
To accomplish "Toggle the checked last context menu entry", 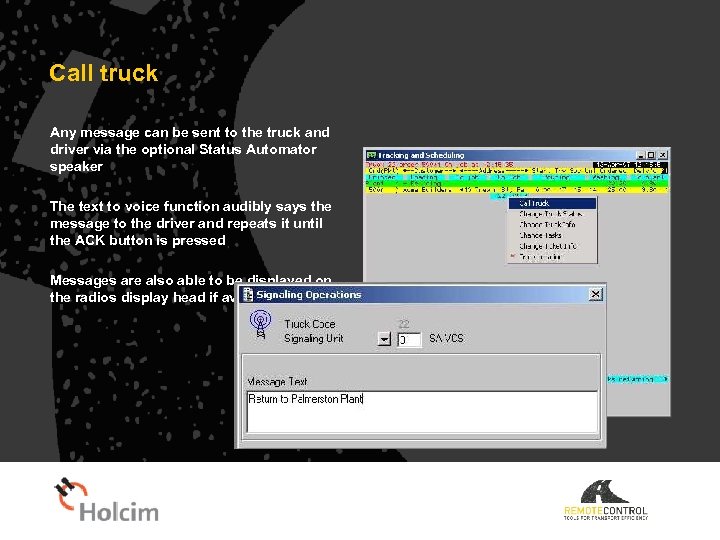I will pyautogui.click(x=552, y=257).
